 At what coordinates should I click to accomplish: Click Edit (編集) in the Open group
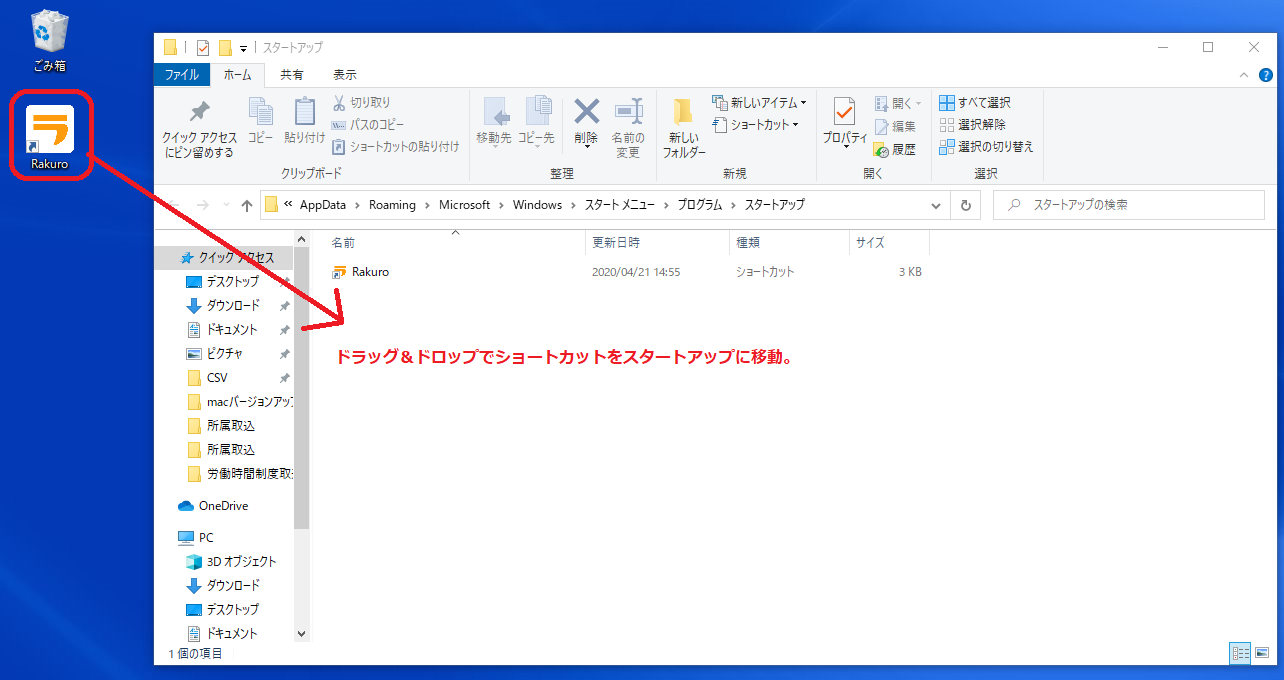pos(895,126)
